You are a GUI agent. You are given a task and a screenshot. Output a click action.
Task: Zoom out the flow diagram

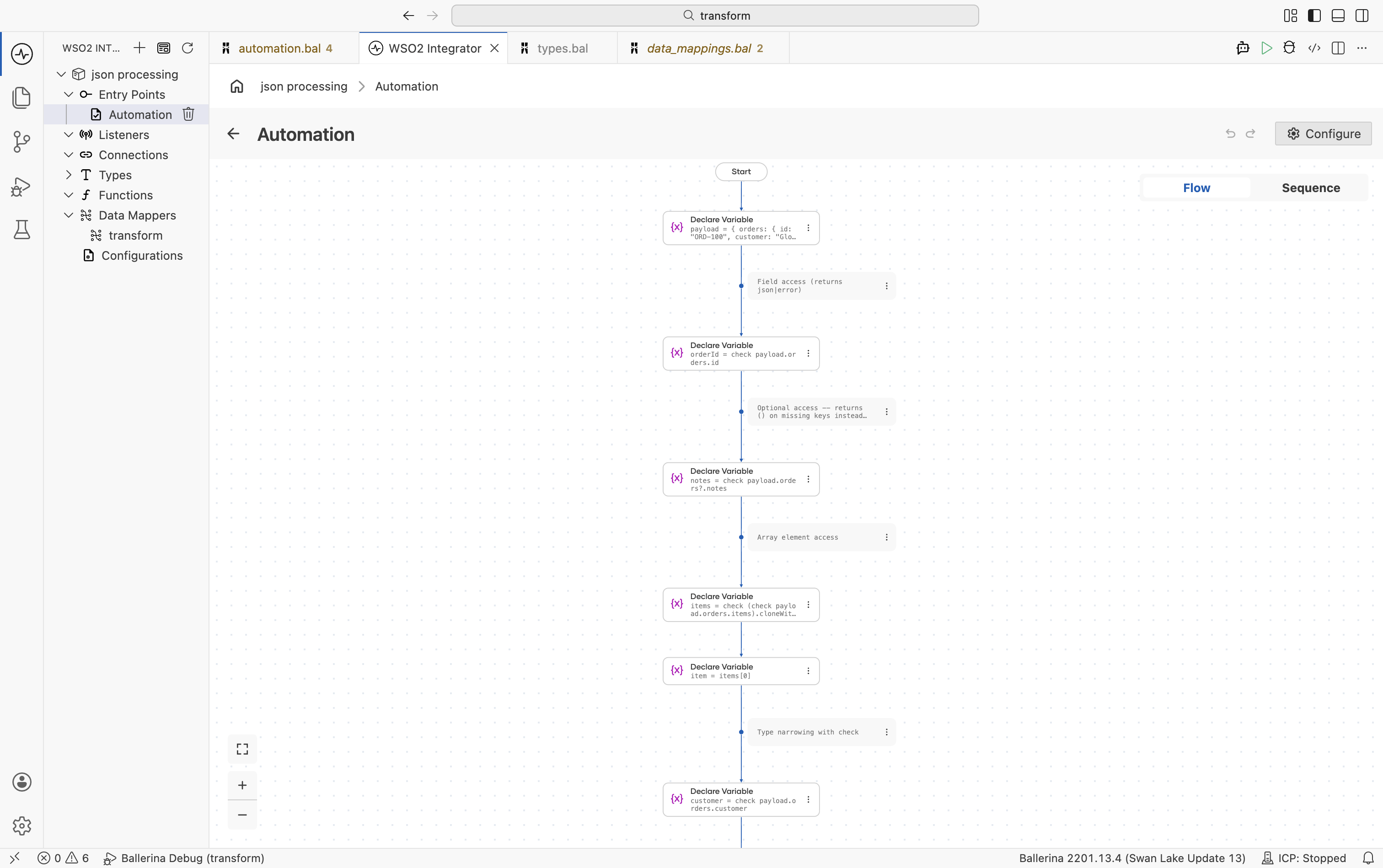[x=242, y=814]
